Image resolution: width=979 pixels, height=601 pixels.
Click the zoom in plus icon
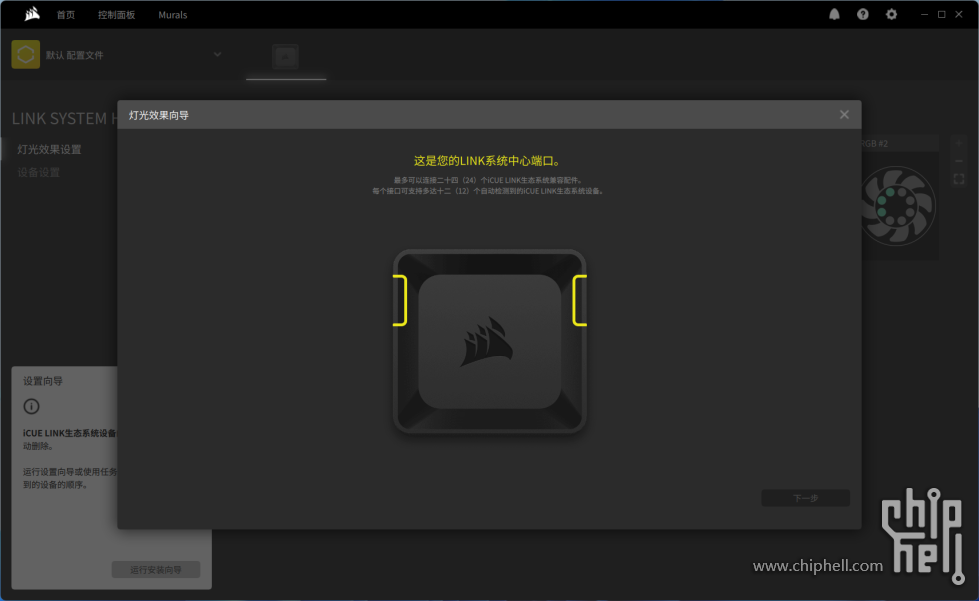[959, 143]
